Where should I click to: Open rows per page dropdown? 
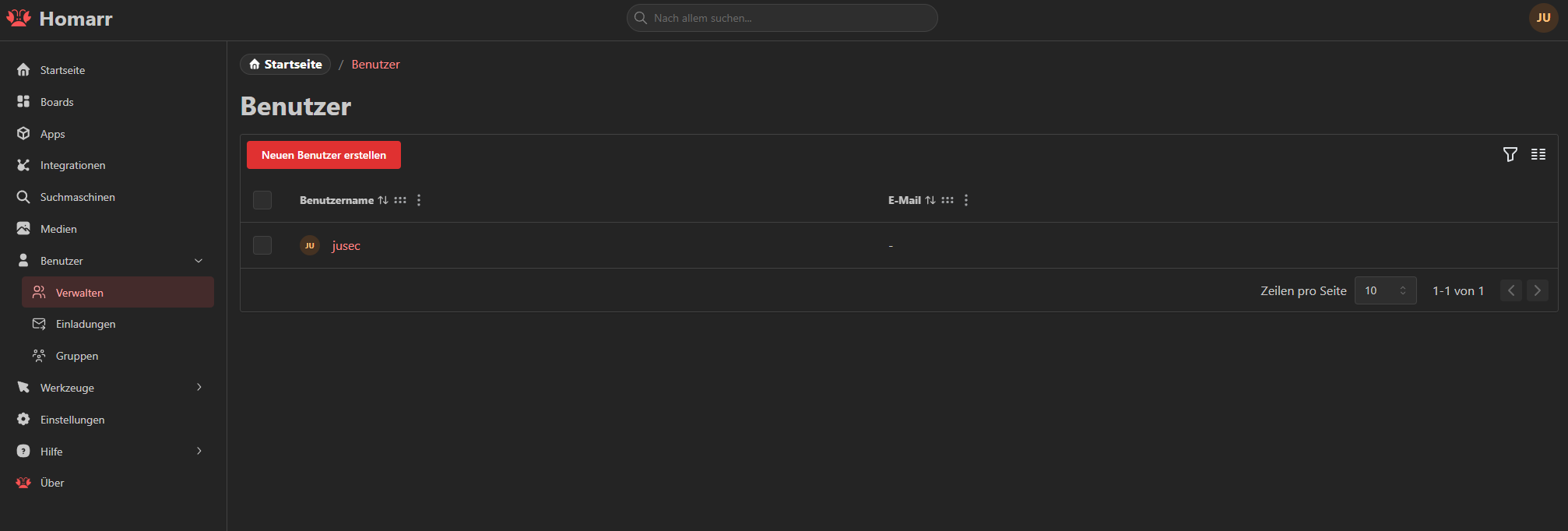coord(1385,290)
